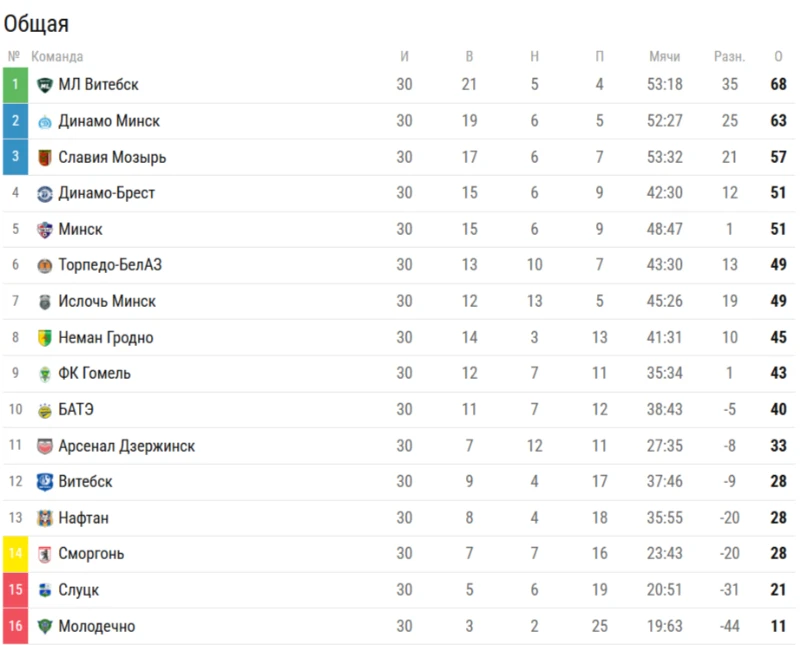
Task: Click the Неман Гродно yellow-green crest
Action: pos(45,338)
